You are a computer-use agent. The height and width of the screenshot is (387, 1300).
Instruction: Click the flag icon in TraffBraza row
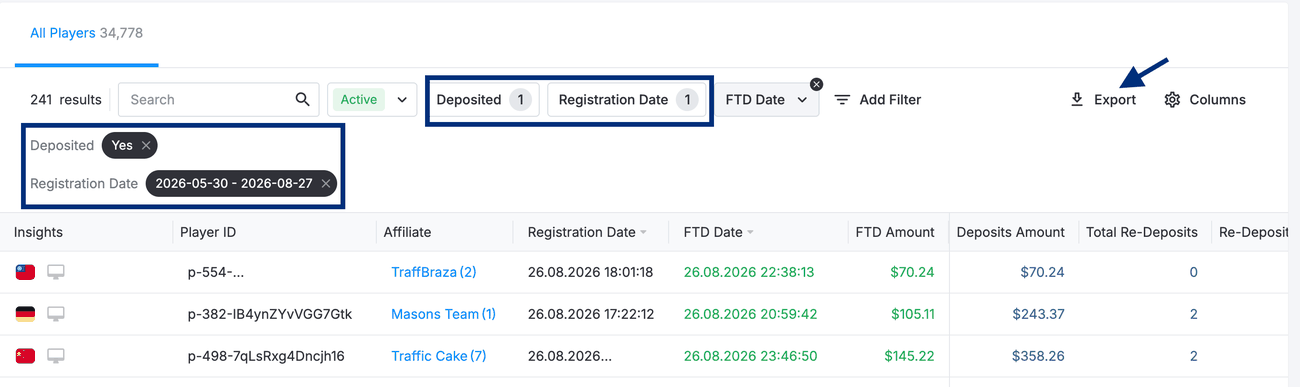pyautogui.click(x=25, y=272)
